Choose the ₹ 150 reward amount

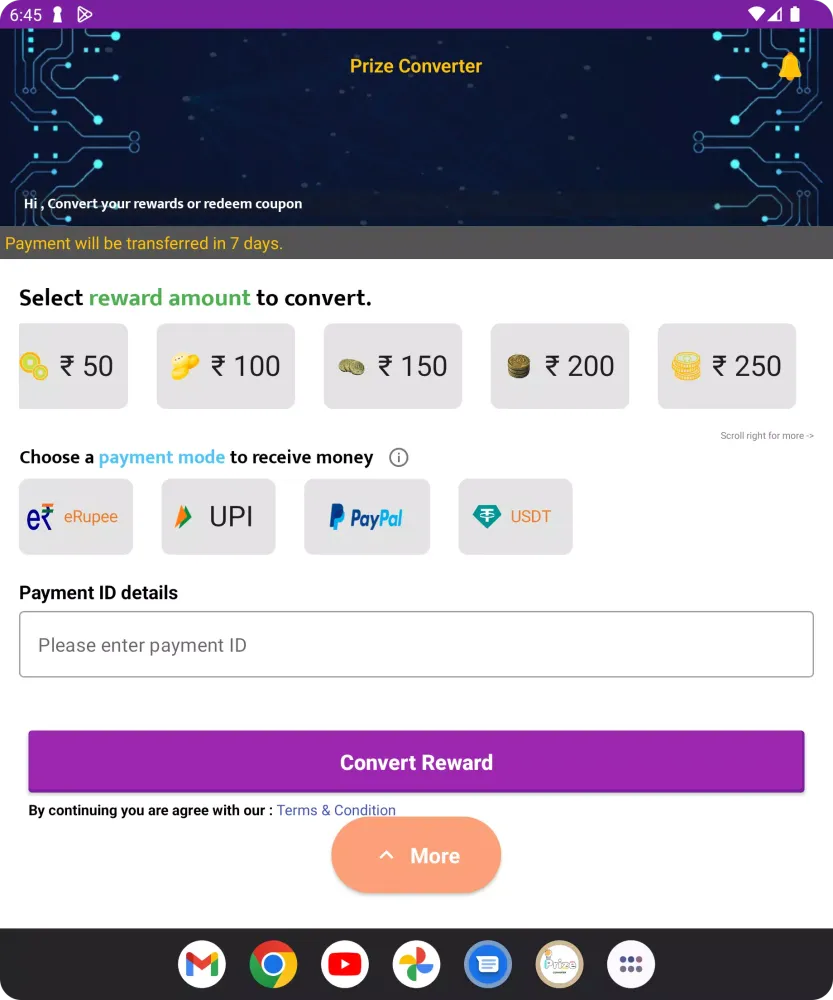[393, 366]
